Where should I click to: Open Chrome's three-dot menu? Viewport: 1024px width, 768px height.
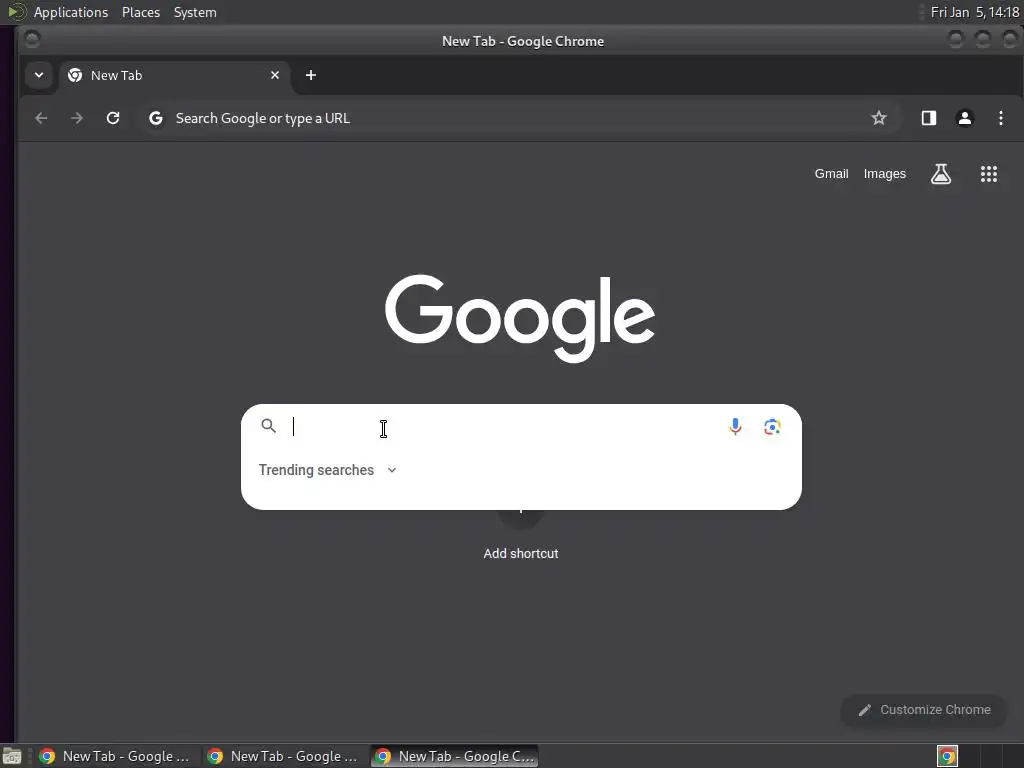pos(1000,118)
